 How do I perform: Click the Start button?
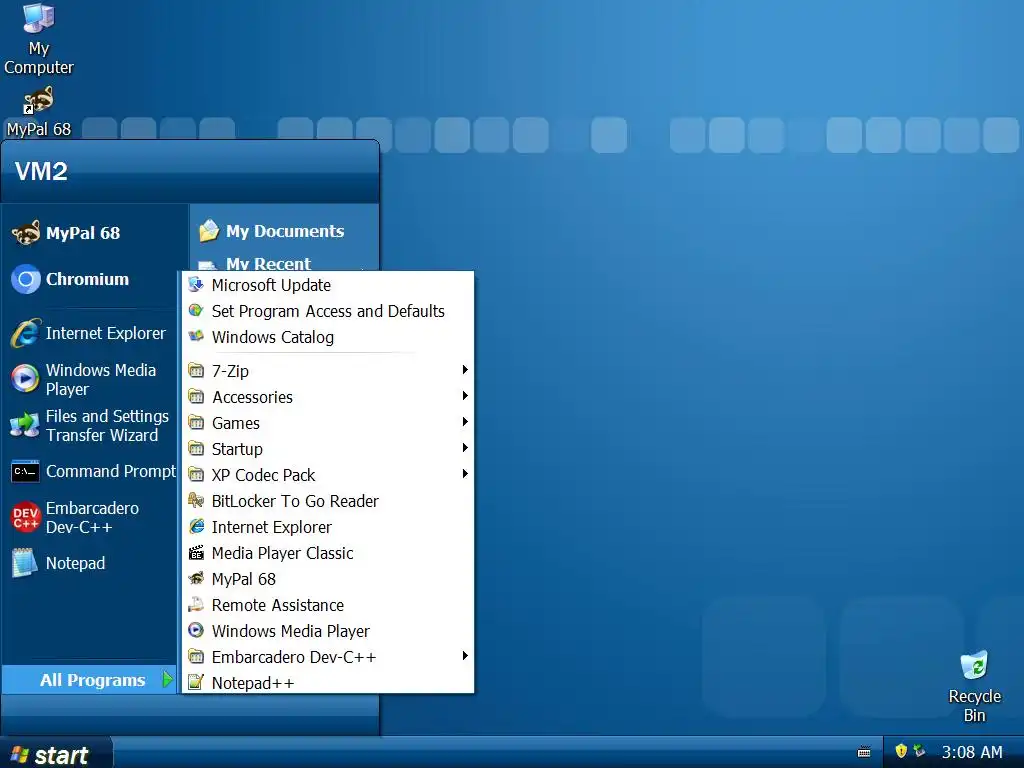point(55,753)
